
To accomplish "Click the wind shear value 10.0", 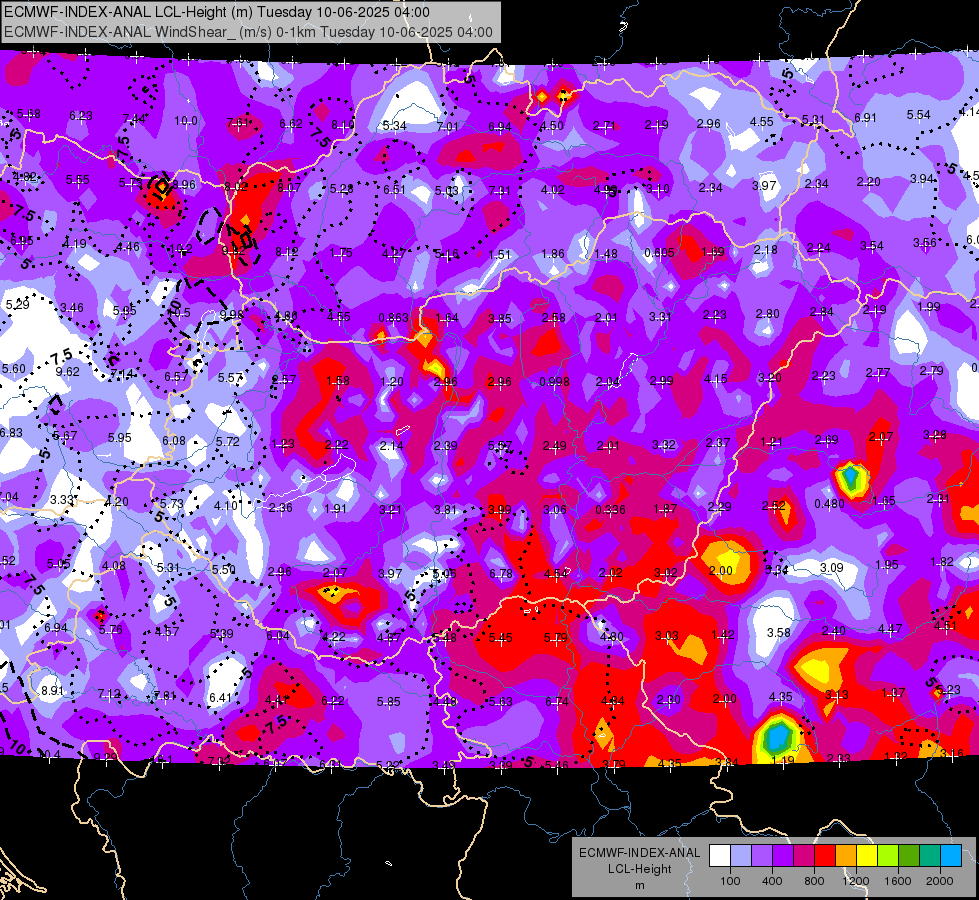I will pos(186,121).
